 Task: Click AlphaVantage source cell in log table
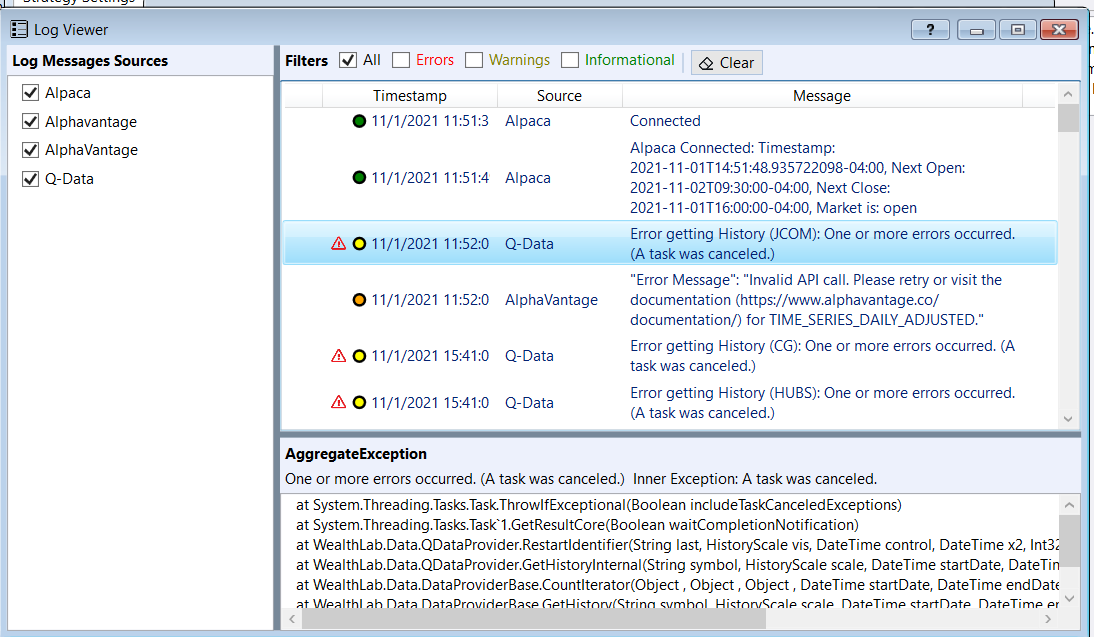point(551,300)
